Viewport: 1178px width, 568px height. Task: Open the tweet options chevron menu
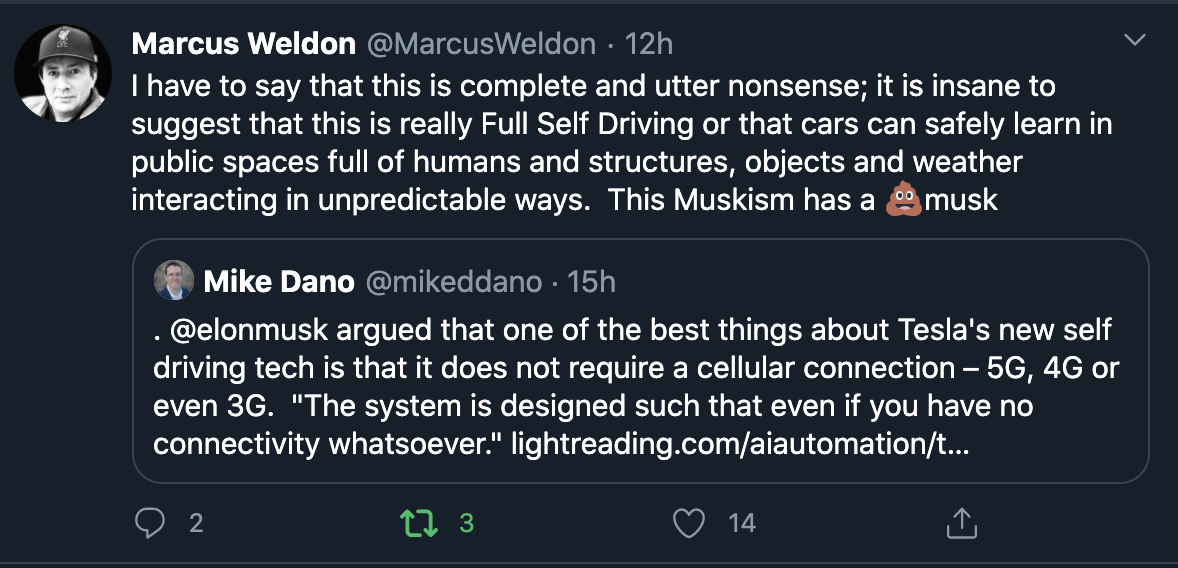pos(1135,41)
